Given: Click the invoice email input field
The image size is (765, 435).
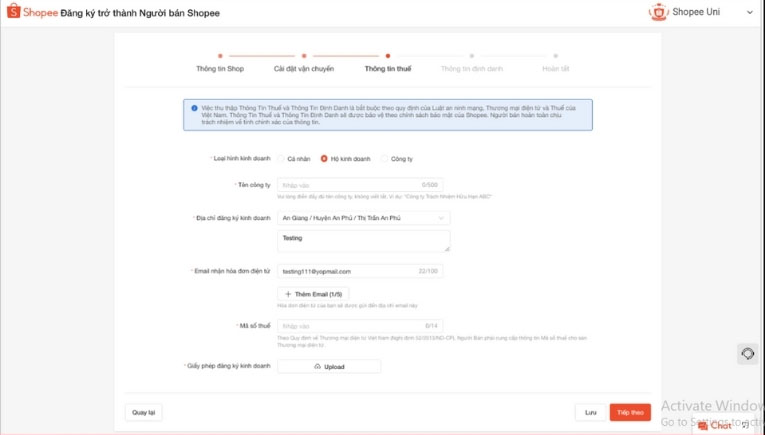Looking at the screenshot, I should click(360, 271).
